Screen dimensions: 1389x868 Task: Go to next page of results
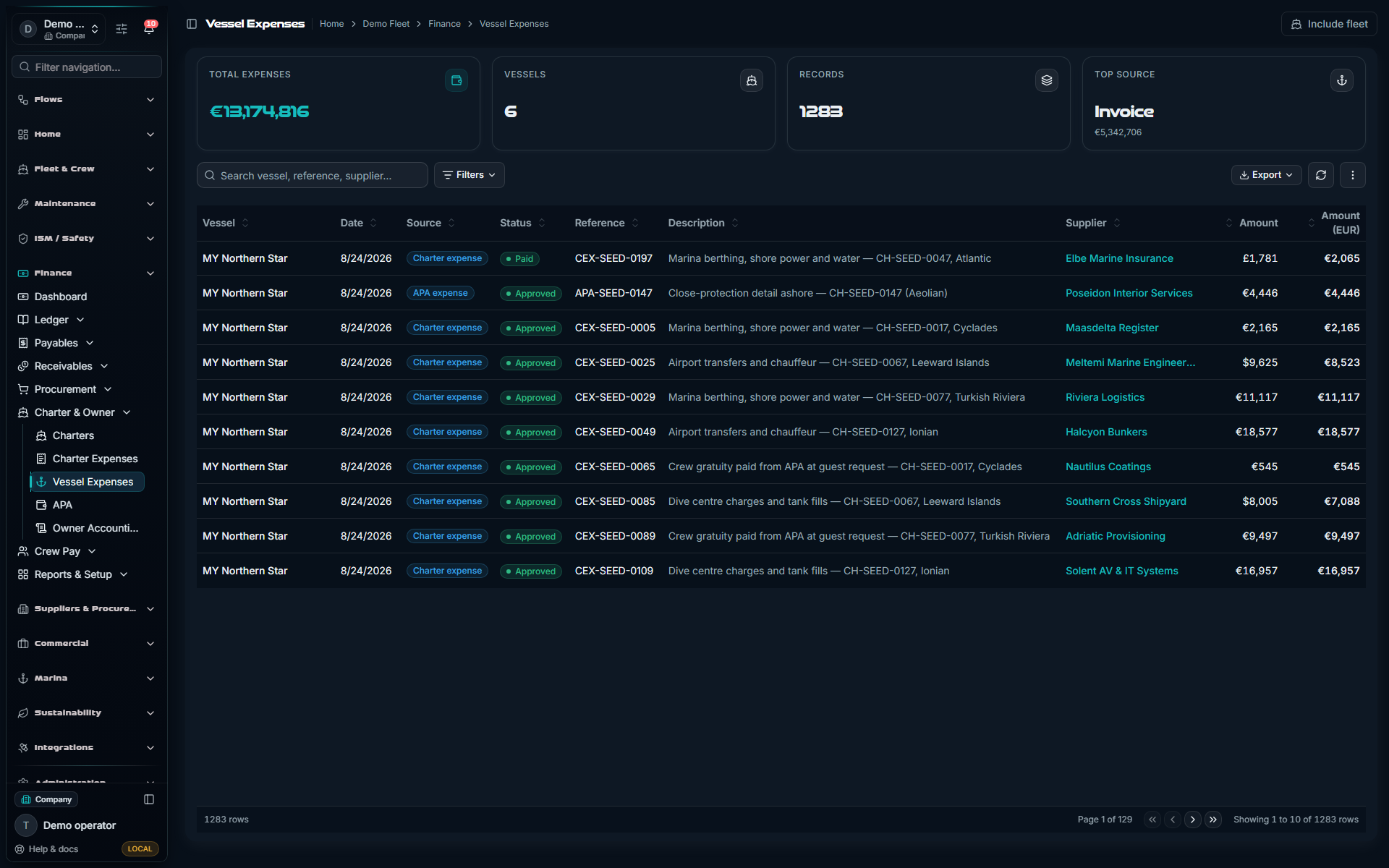[x=1193, y=820]
